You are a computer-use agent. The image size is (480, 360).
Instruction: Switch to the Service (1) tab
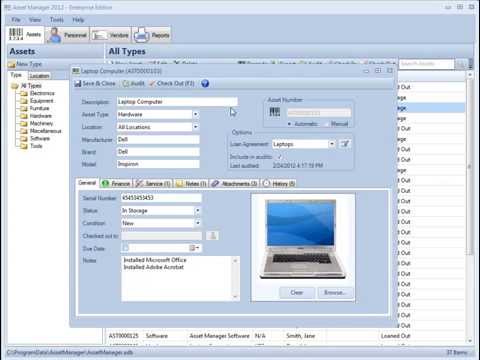pyautogui.click(x=153, y=183)
